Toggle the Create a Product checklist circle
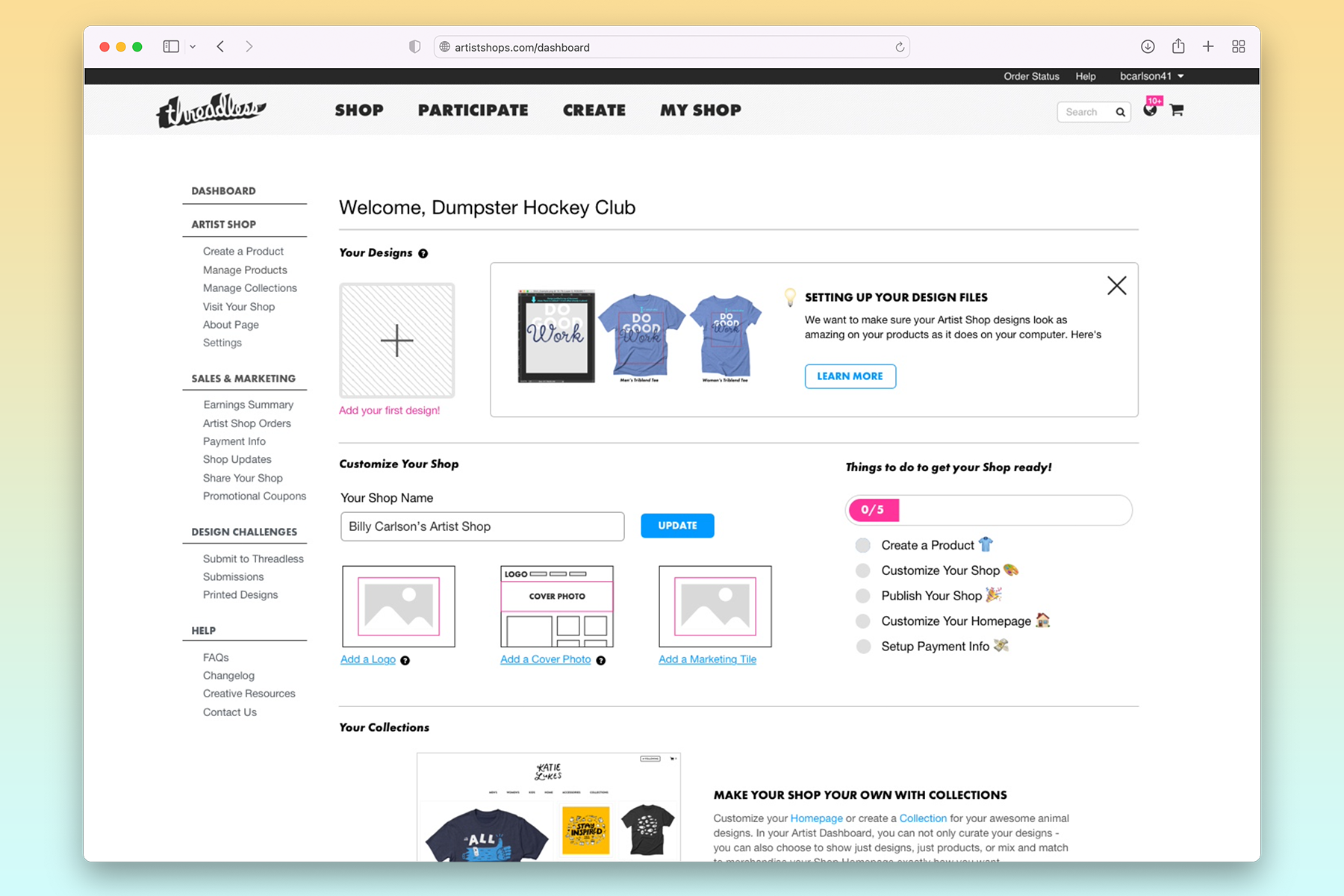Screen dimensions: 1344x896 coord(863,545)
